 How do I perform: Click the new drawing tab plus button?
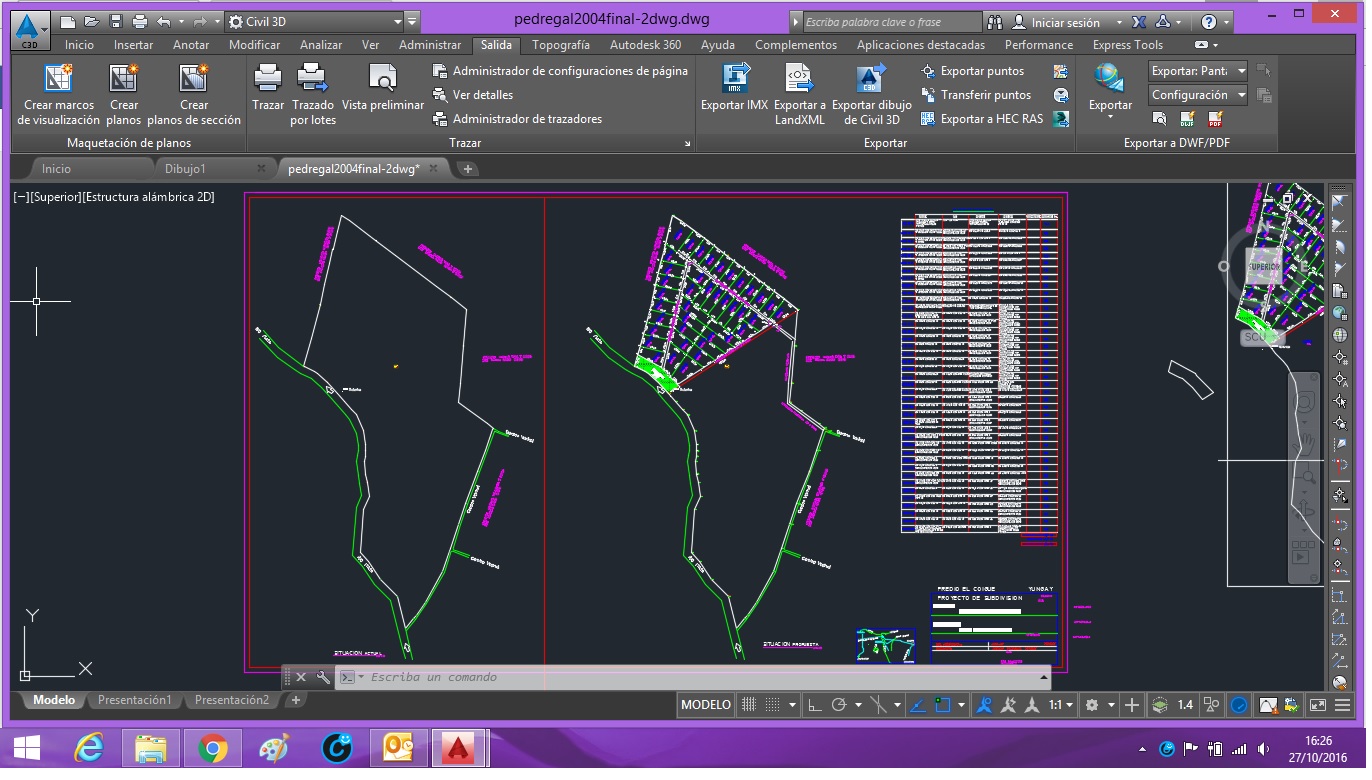point(467,169)
